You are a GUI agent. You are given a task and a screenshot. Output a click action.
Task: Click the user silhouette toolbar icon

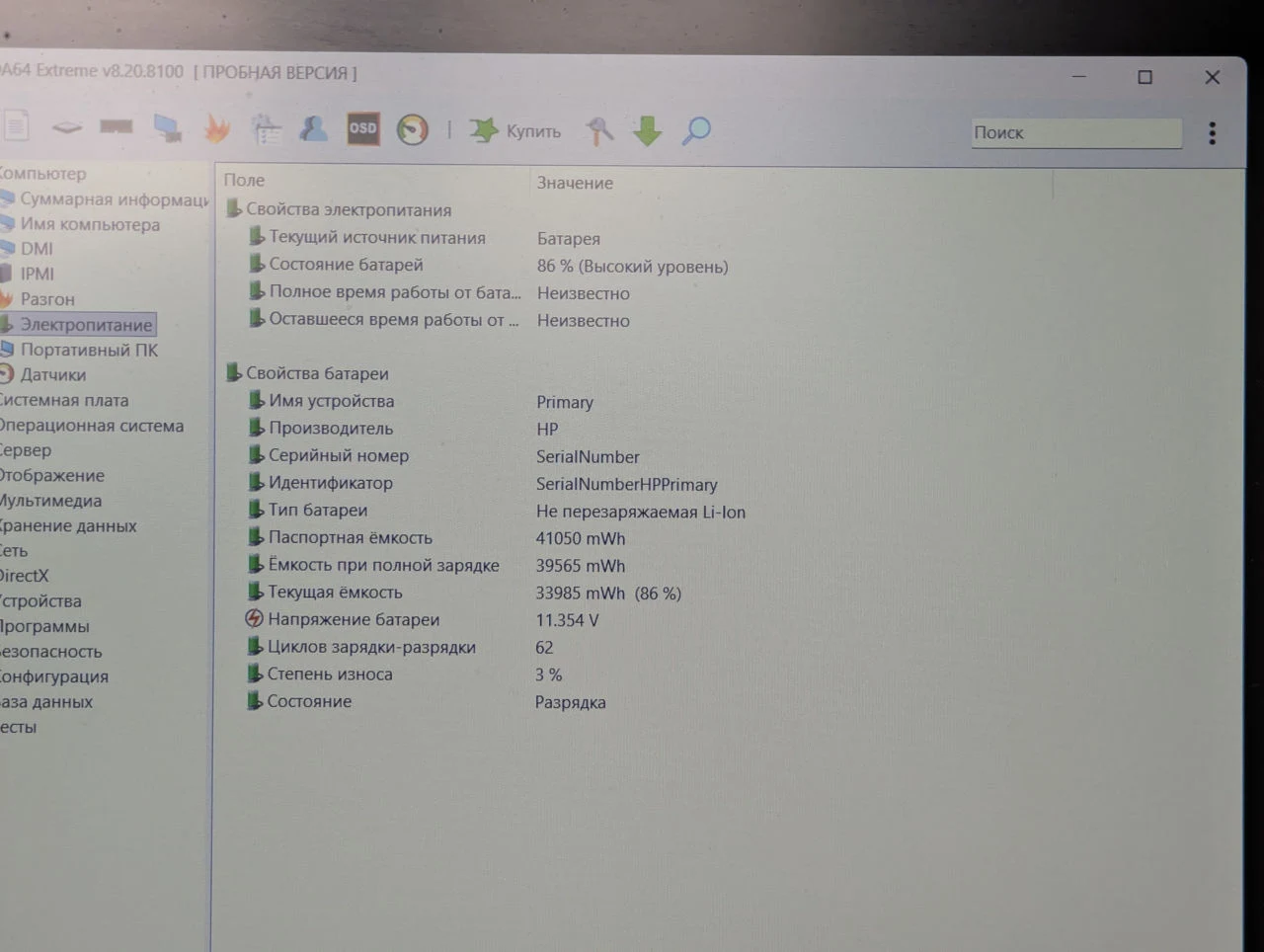click(313, 128)
